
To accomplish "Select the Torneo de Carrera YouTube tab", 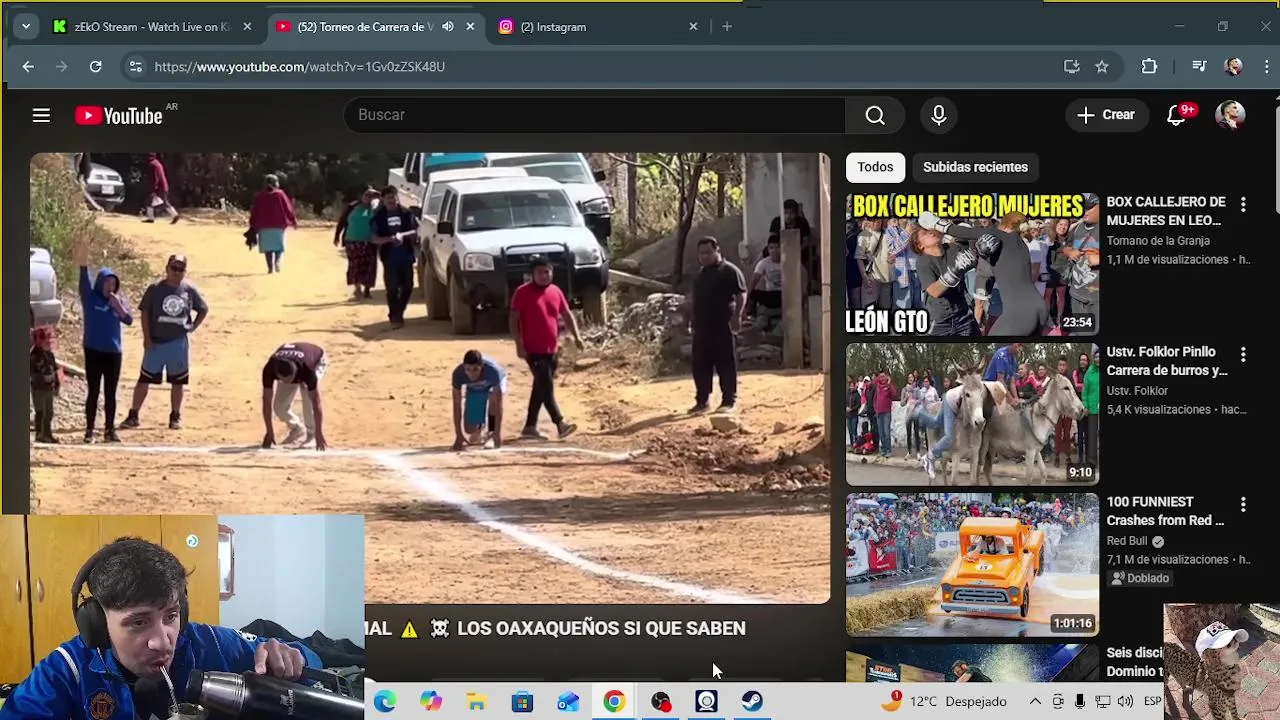I will click(x=365, y=27).
